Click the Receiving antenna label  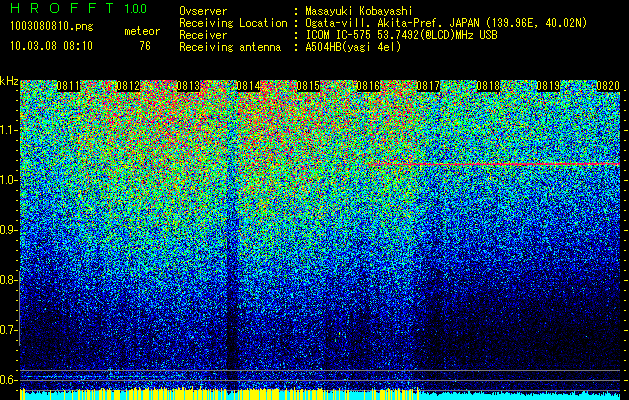230,47
